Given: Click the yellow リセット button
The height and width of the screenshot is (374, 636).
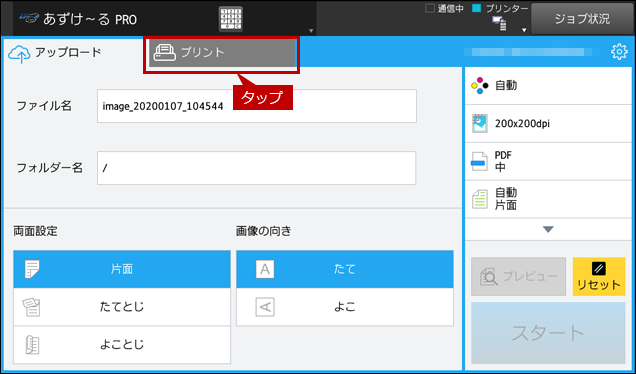Looking at the screenshot, I should click(599, 276).
